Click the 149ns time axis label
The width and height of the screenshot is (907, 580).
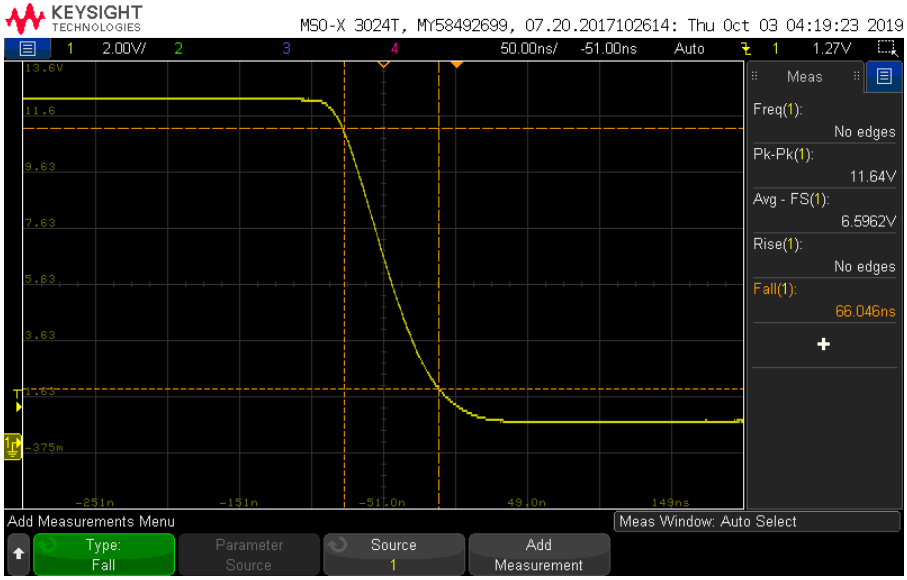(670, 503)
